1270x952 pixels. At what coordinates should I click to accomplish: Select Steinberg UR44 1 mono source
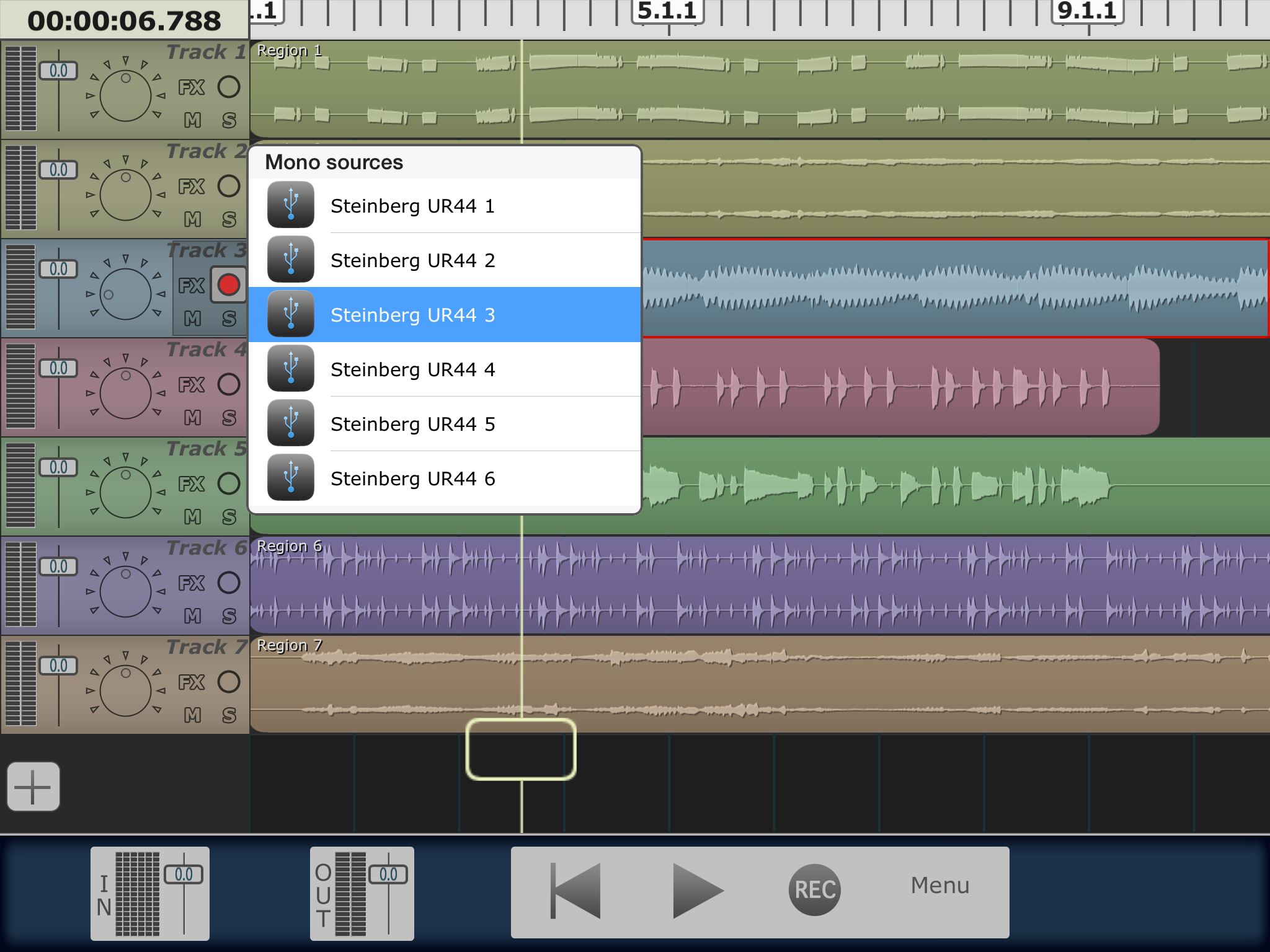click(x=445, y=206)
